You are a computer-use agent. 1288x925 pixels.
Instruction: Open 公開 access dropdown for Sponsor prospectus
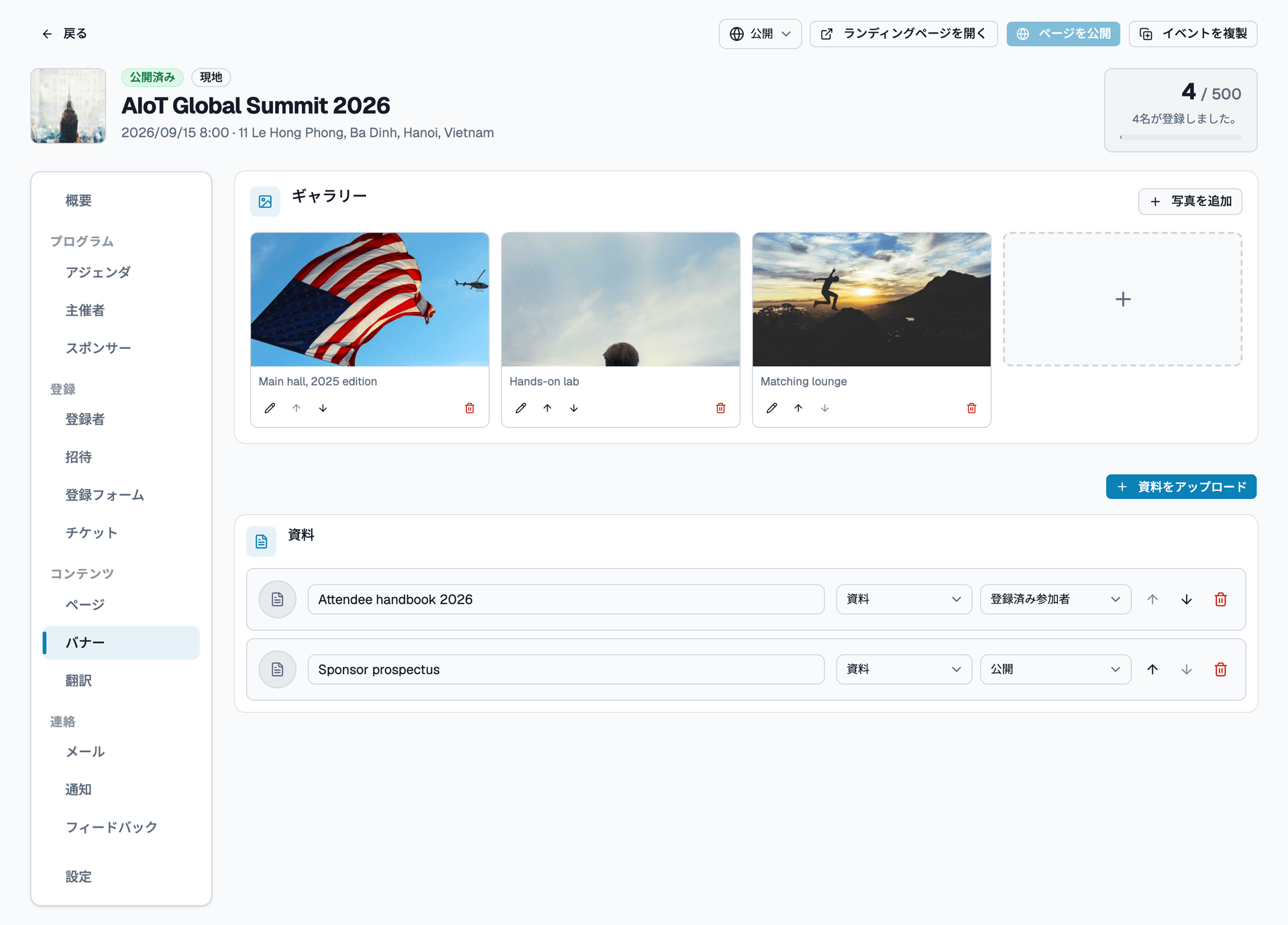[1055, 669]
